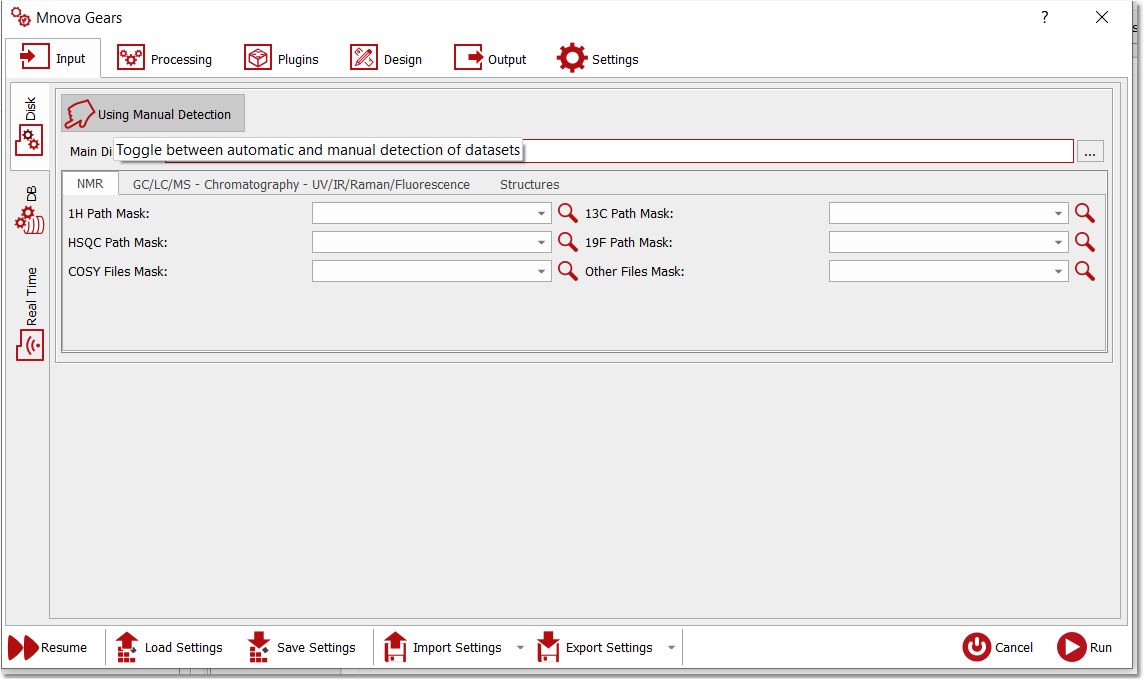The width and height of the screenshot is (1144, 681).
Task: Toggle Using Manual Detection button
Action: (x=152, y=114)
